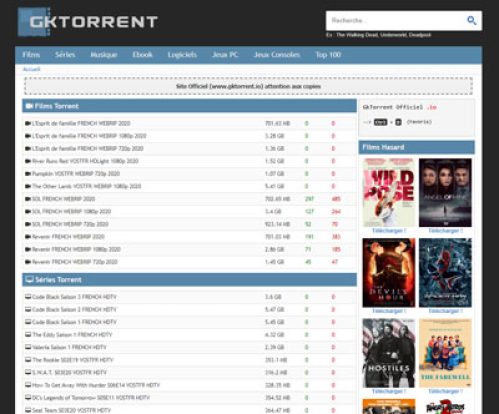Open Revenir FRENCH WEBRIP 720p 2020
Screen dimensions: 499x414
pos(75,262)
